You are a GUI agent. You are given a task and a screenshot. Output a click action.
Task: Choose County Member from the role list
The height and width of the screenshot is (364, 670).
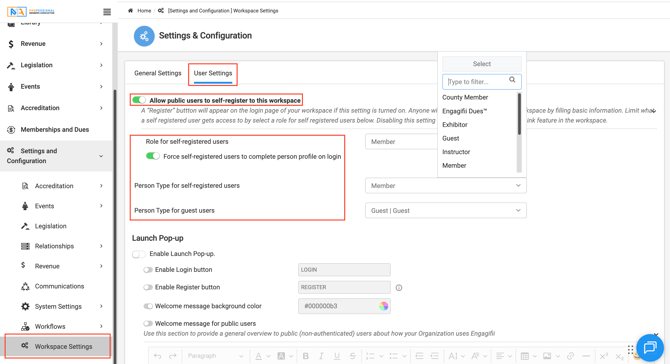[x=465, y=97]
